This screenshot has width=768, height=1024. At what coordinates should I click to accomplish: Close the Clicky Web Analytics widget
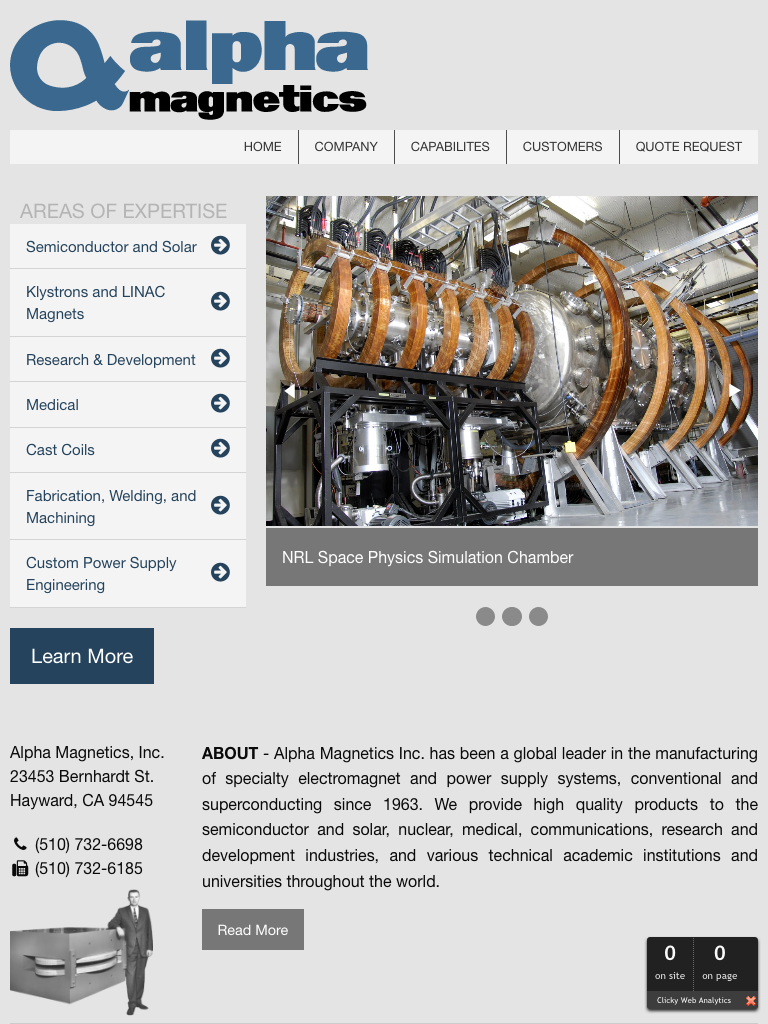pyautogui.click(x=751, y=1000)
